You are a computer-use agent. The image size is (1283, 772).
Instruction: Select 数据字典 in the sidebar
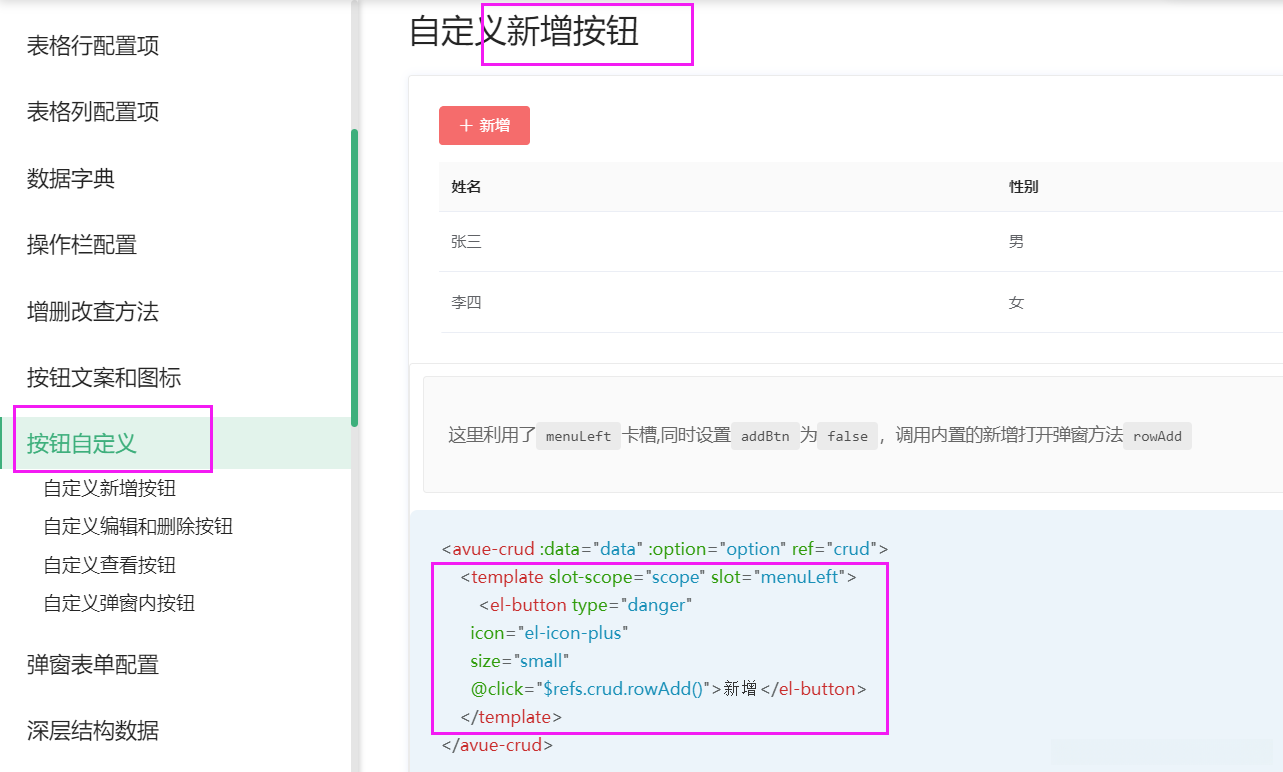71,179
